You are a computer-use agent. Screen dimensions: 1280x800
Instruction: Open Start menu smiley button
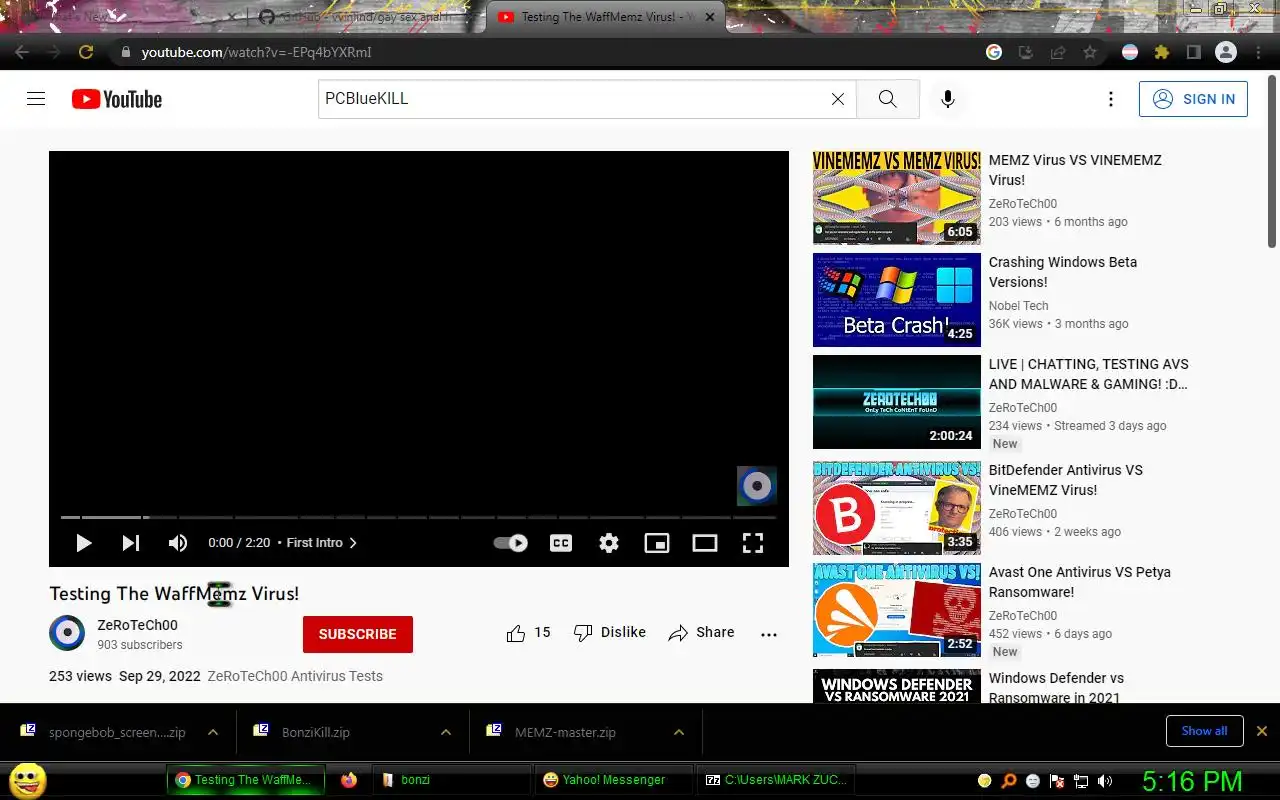[28, 780]
